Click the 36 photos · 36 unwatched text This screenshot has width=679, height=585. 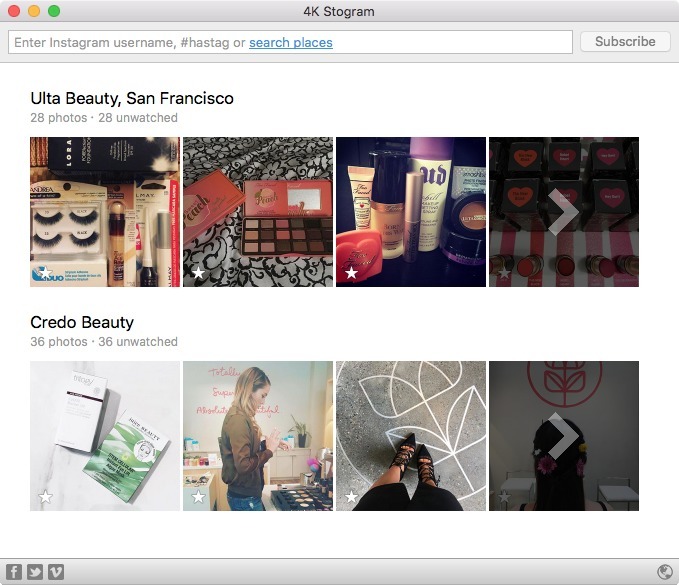[104, 341]
